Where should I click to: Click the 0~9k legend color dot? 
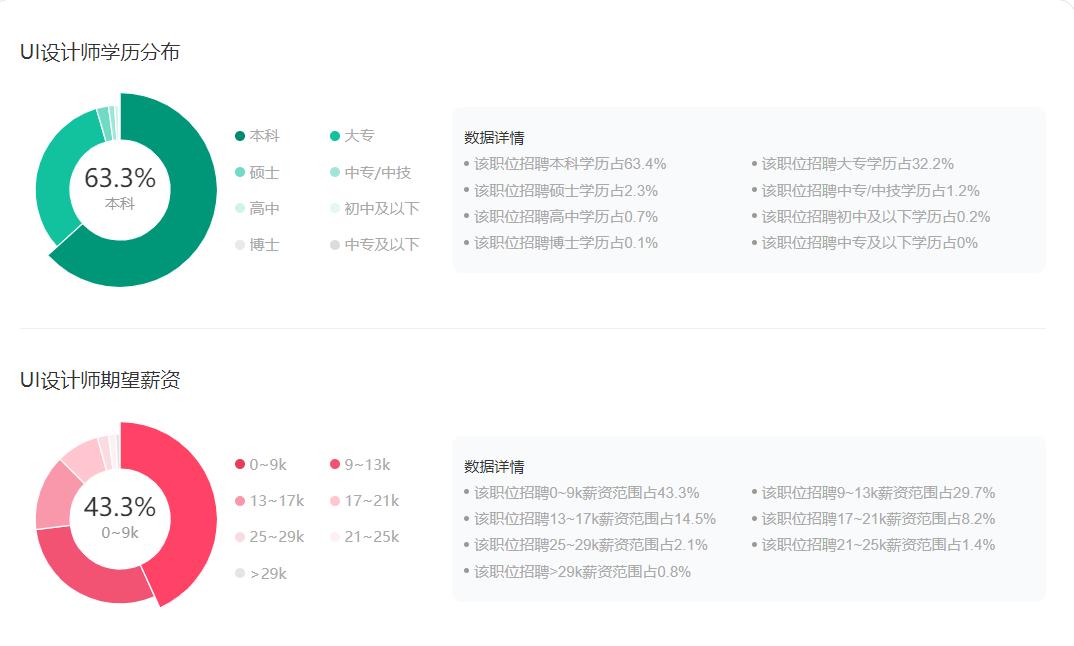coord(239,464)
